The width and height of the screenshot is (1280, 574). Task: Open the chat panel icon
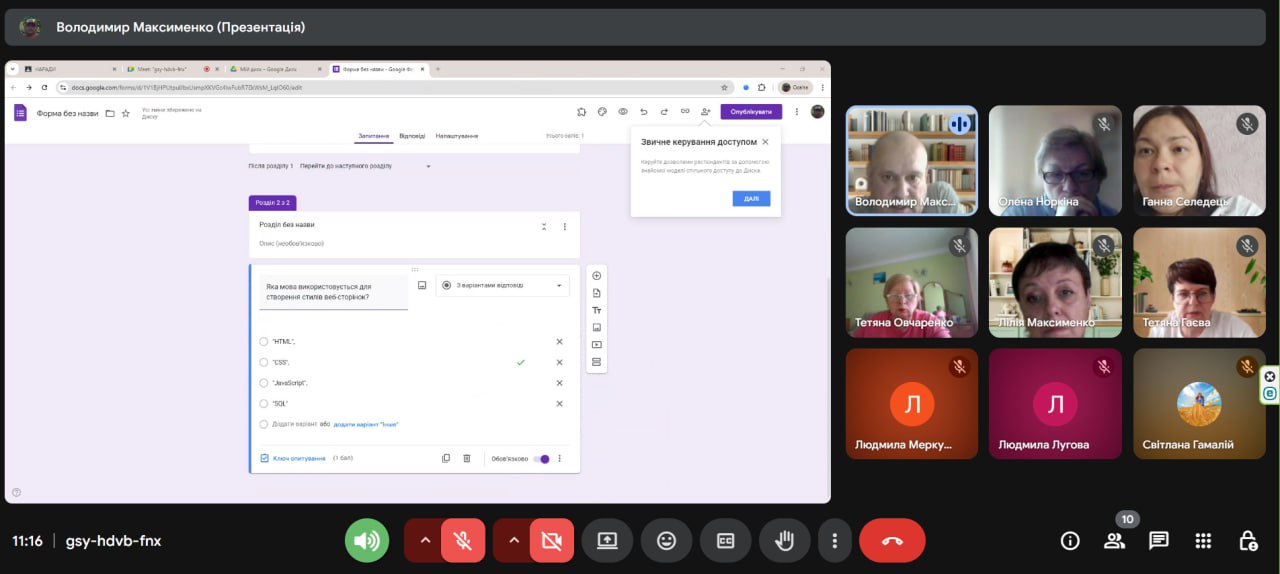click(1159, 541)
